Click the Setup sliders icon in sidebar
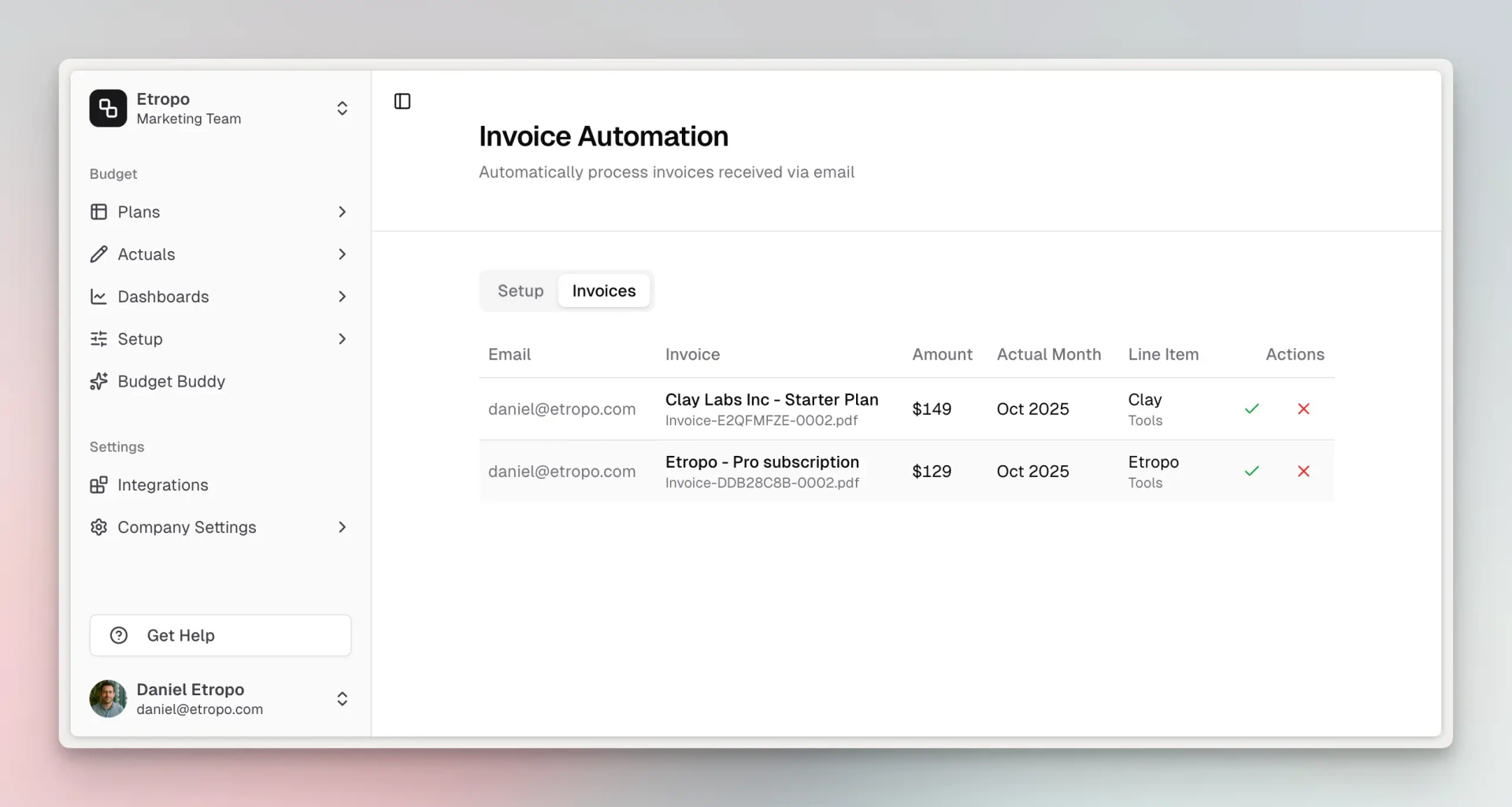 [98, 339]
